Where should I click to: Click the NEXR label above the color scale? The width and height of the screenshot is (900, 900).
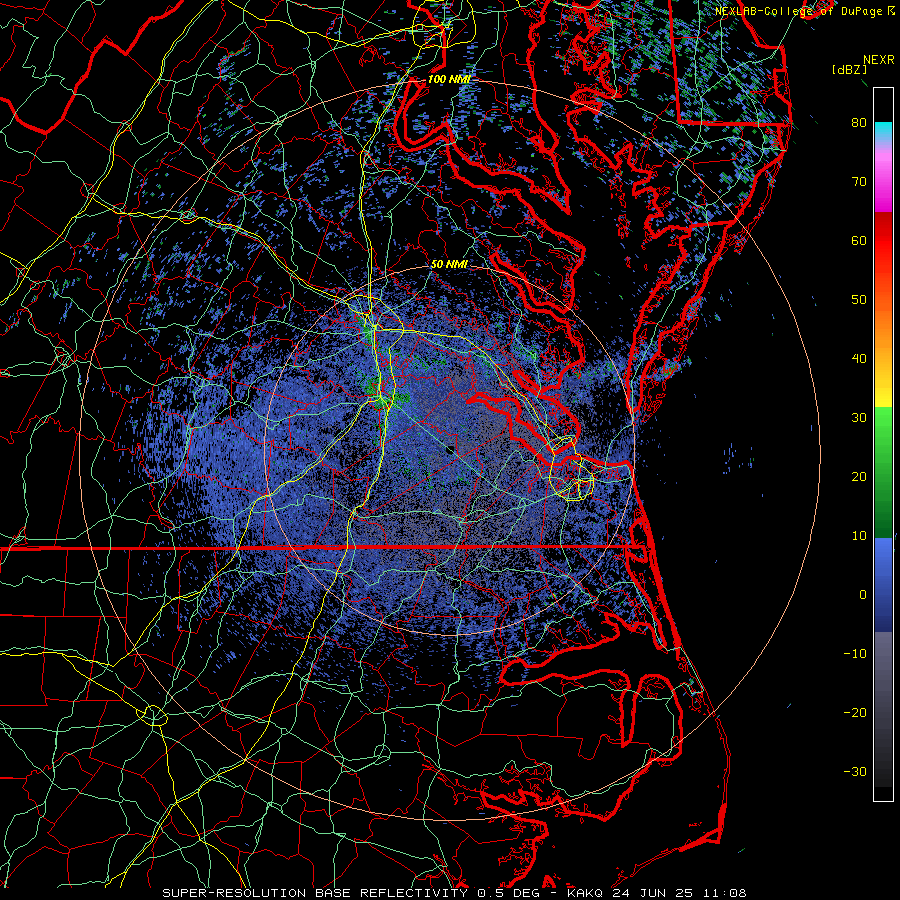878,60
